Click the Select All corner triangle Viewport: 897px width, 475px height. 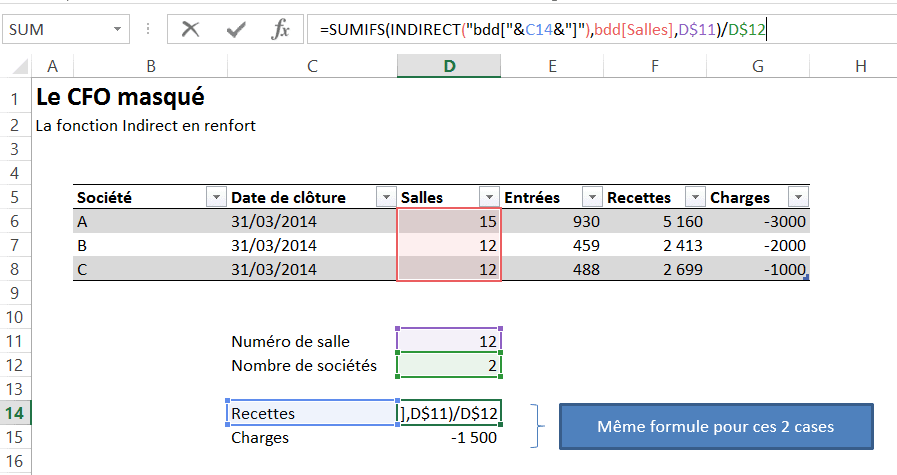pyautogui.click(x=18, y=67)
